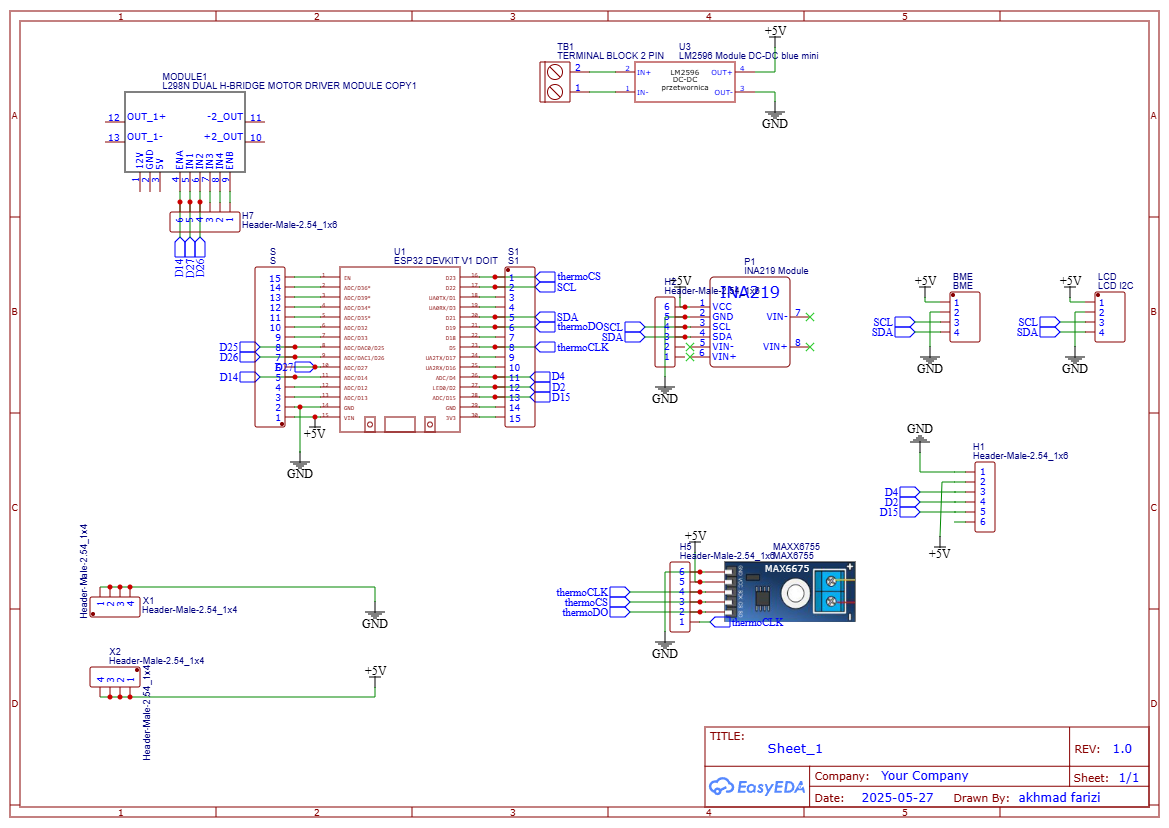
Task: Select the GND symbol above H1 header
Action: pos(920,433)
